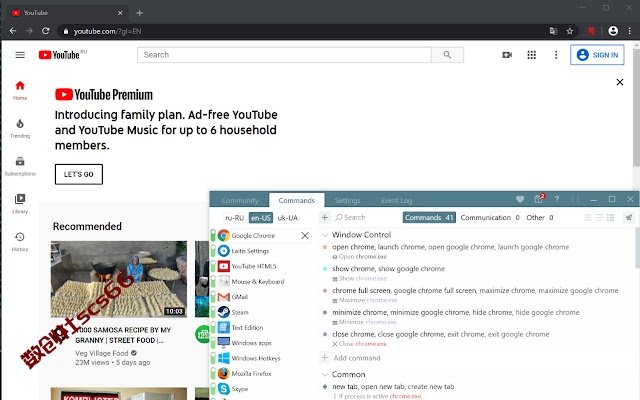This screenshot has height=400, width=640.
Task: Open the YouTube hamburger guide menu
Action: [20, 55]
